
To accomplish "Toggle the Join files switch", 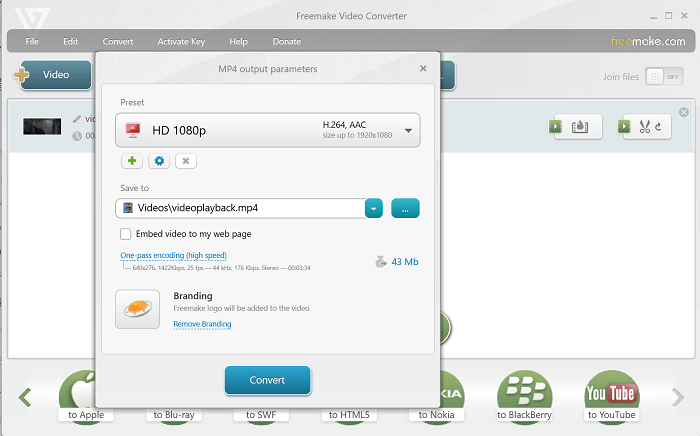I will click(664, 77).
